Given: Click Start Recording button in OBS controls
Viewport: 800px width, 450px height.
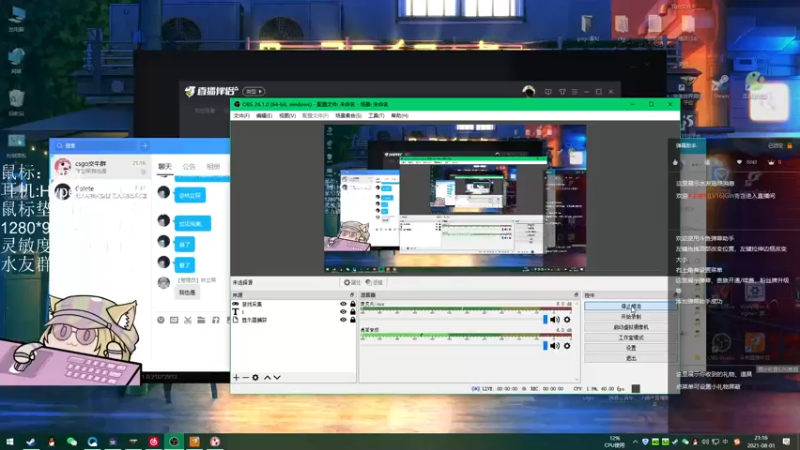Looking at the screenshot, I should click(x=631, y=317).
